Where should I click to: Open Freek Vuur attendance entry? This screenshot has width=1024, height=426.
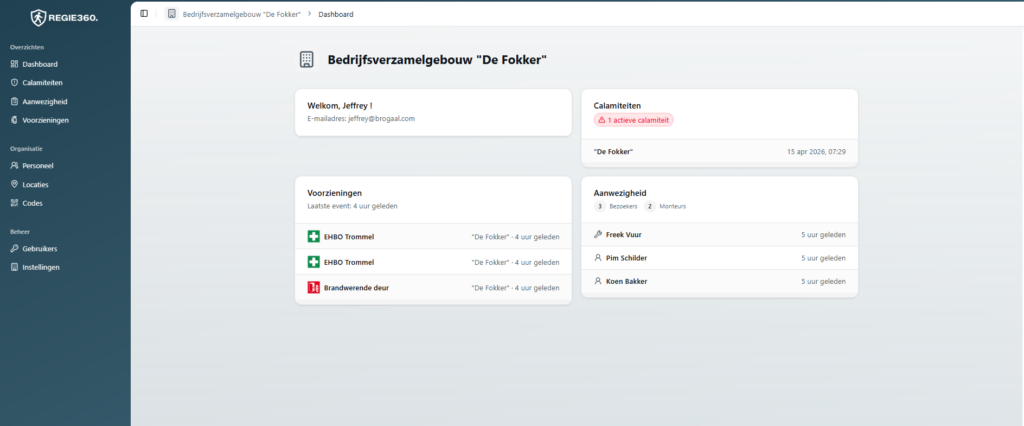(719, 234)
